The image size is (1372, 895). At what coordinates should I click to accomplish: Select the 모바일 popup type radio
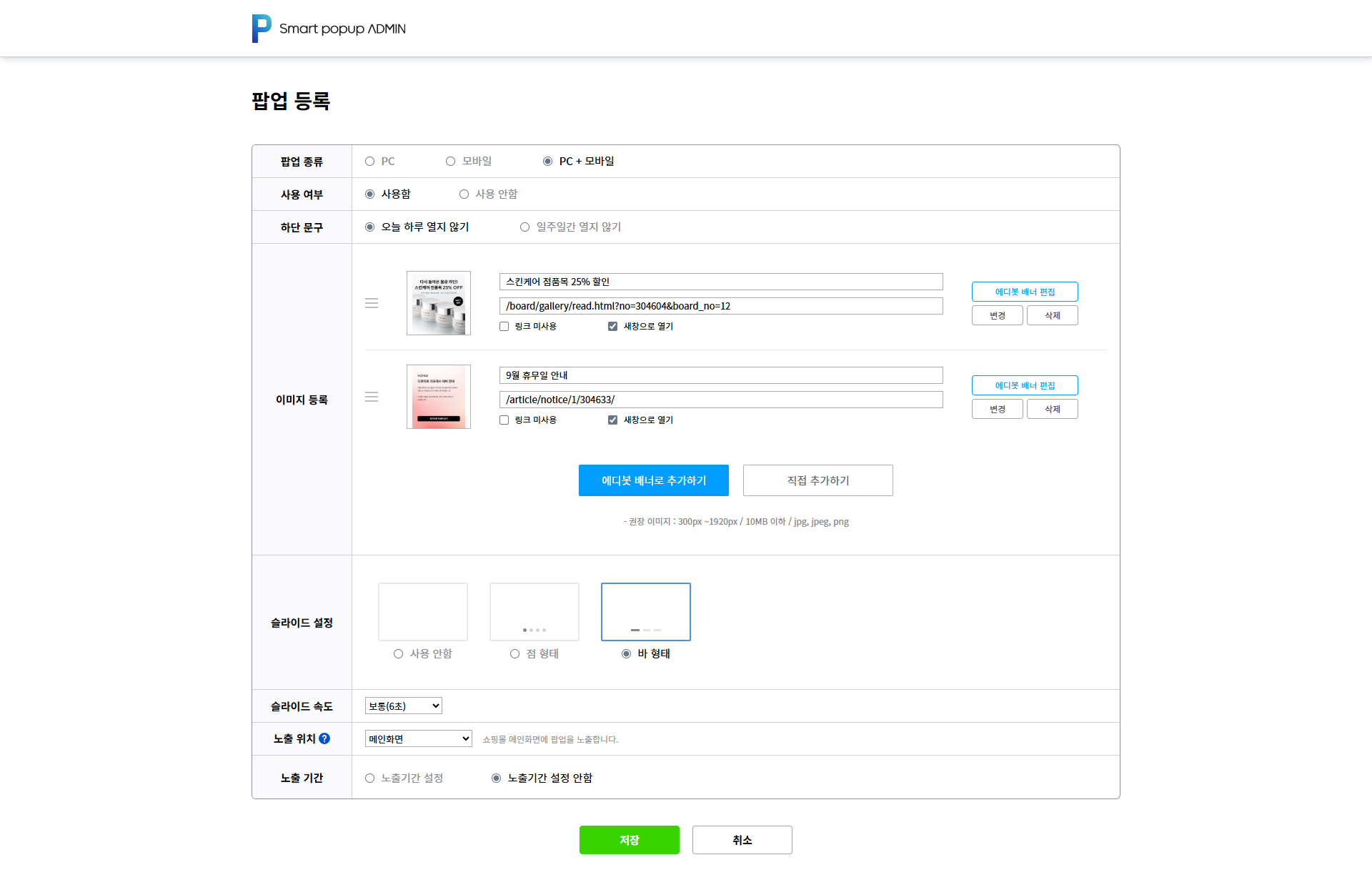click(x=451, y=162)
